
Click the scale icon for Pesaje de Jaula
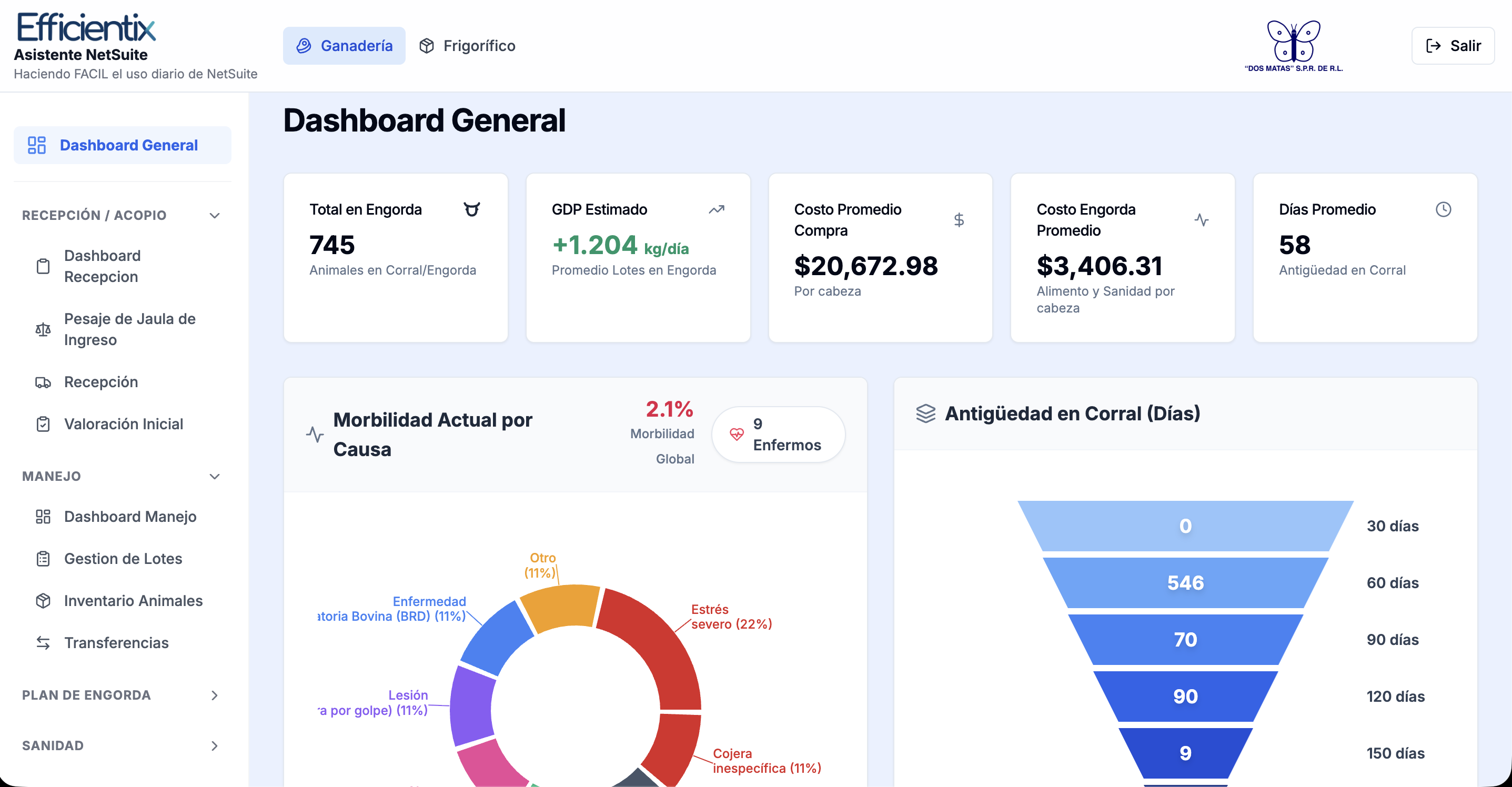coord(43,330)
